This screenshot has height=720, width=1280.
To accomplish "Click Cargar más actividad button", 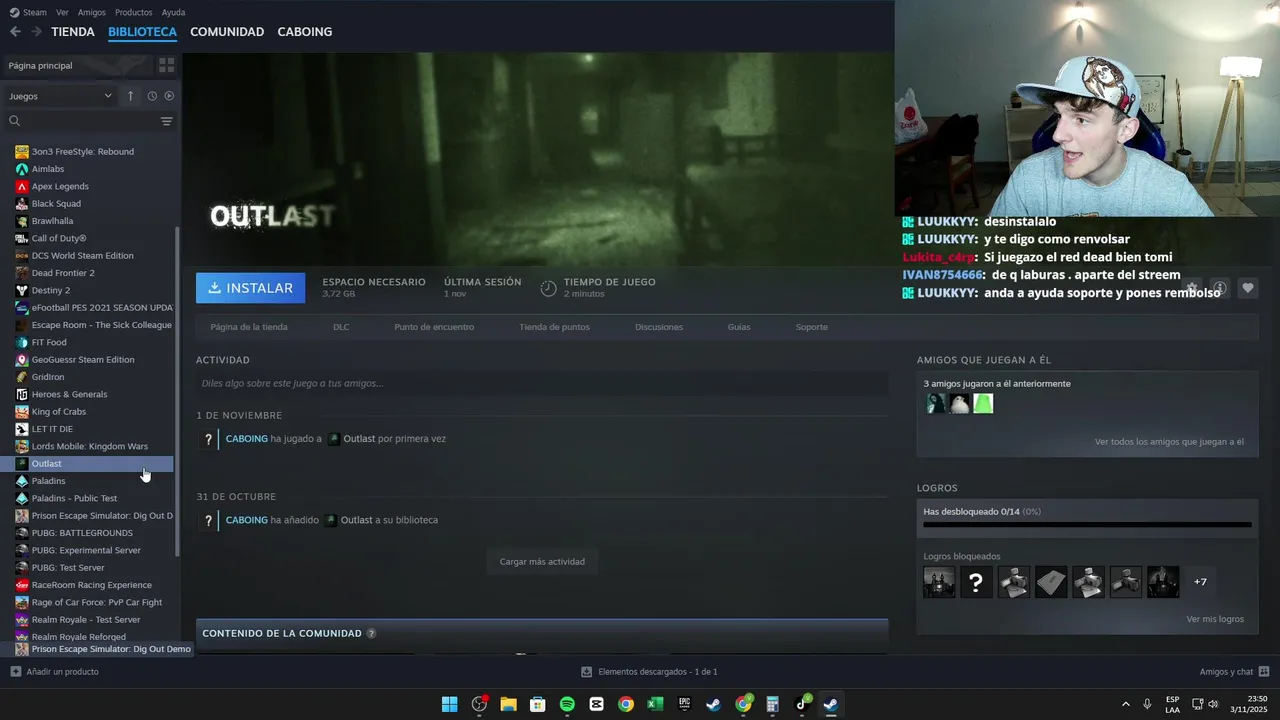I will click(x=542, y=561).
